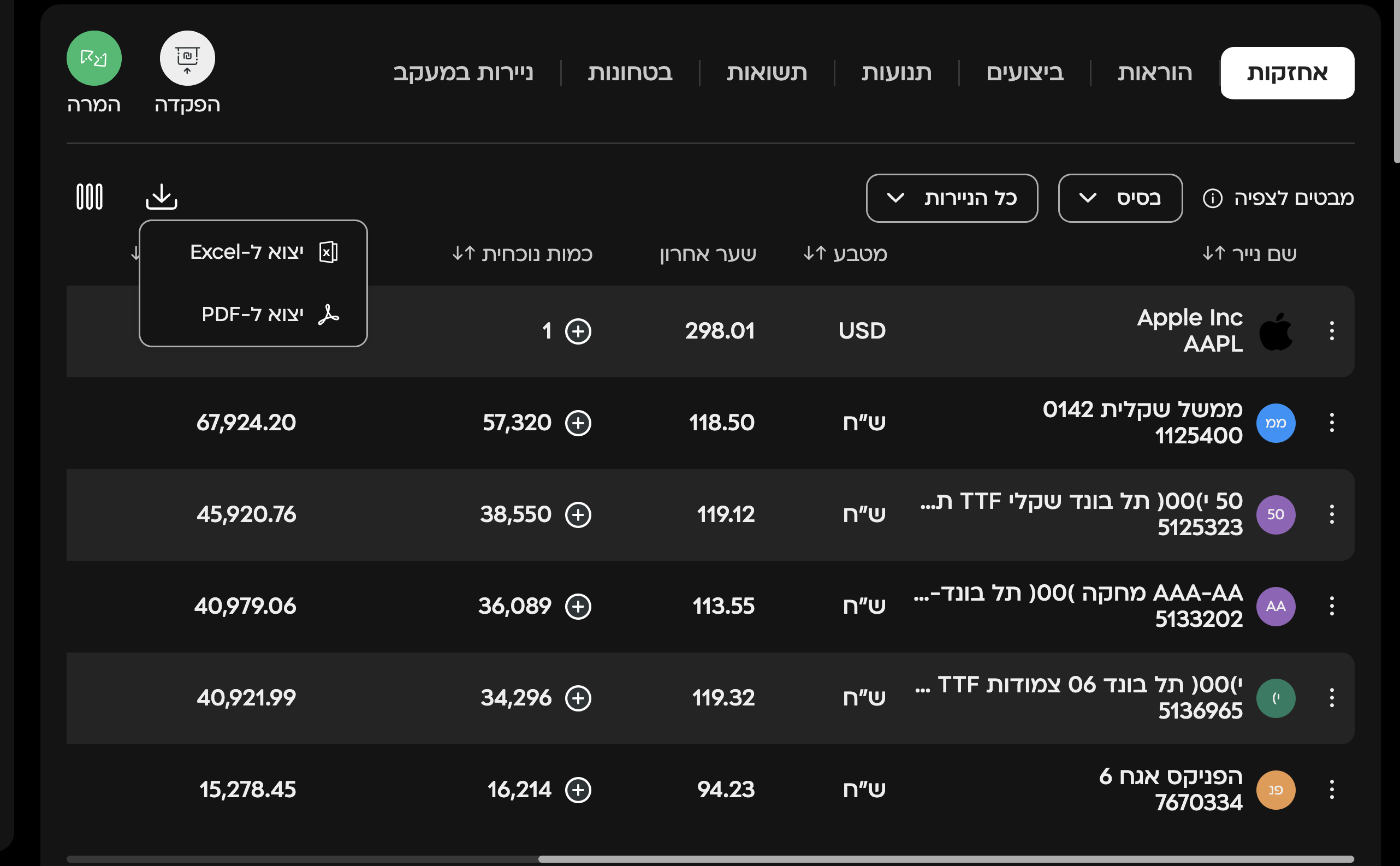
Task: Switch to the הוראות tab
Action: 1155,73
